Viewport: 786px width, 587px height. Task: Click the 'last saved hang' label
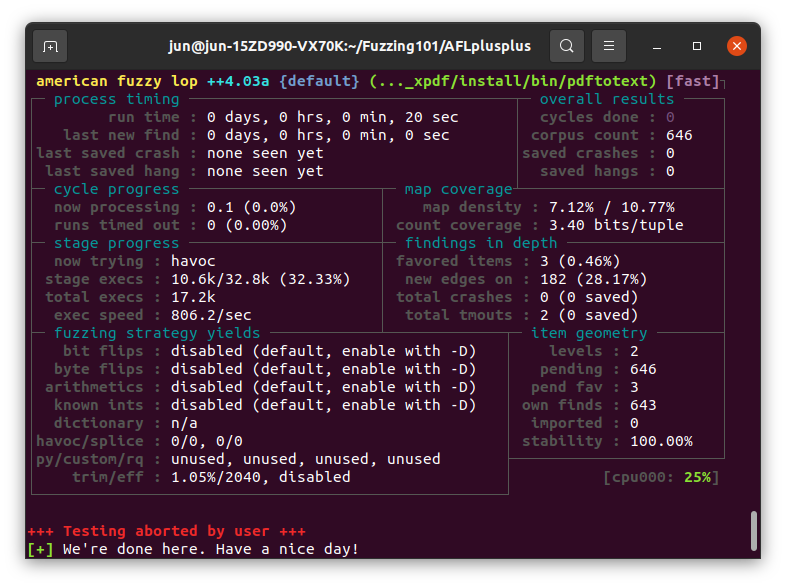click(112, 171)
